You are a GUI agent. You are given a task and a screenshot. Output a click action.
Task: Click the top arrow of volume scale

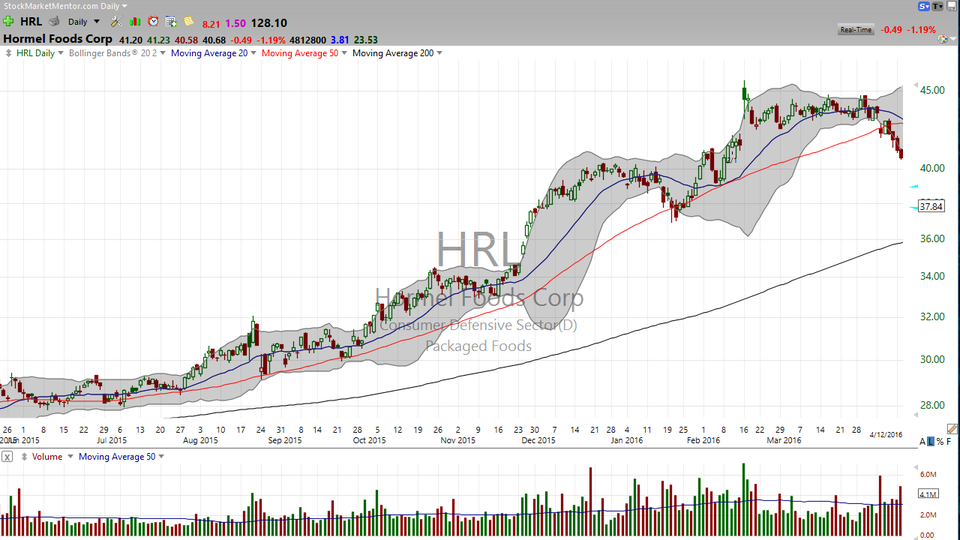pos(916,465)
